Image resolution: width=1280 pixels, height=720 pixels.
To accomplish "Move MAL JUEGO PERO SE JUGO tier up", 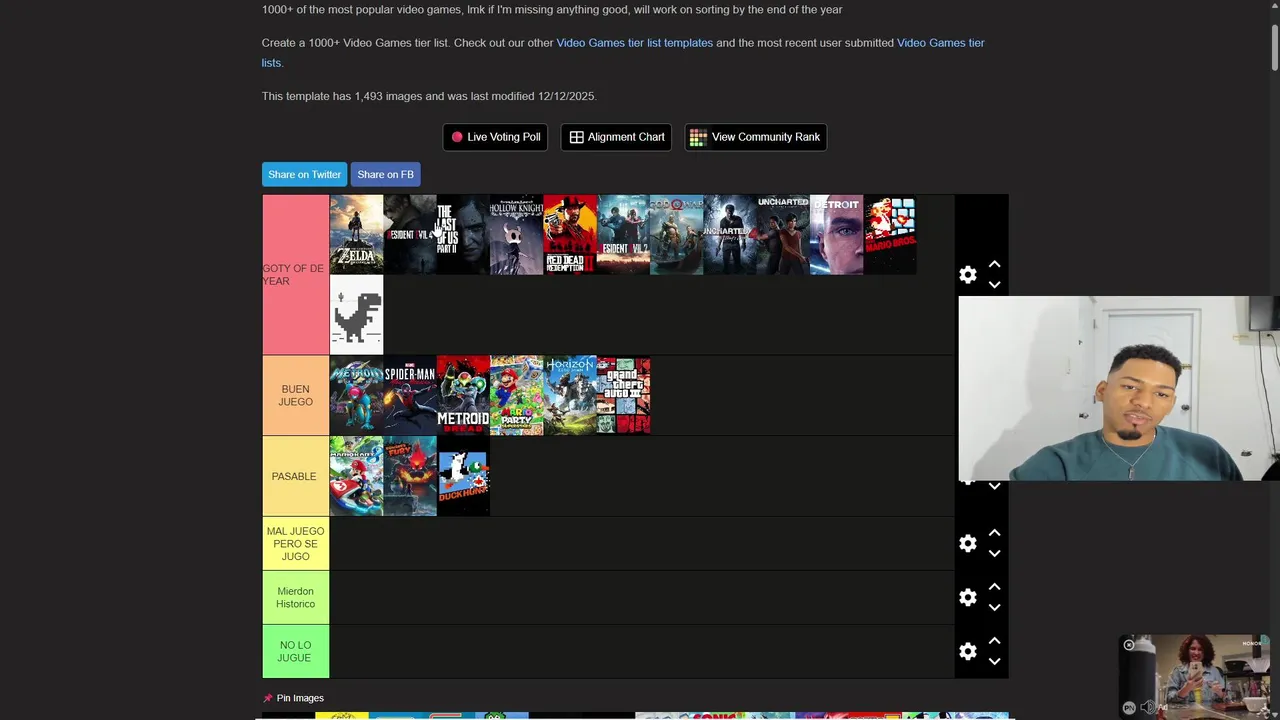I will click(x=994, y=533).
